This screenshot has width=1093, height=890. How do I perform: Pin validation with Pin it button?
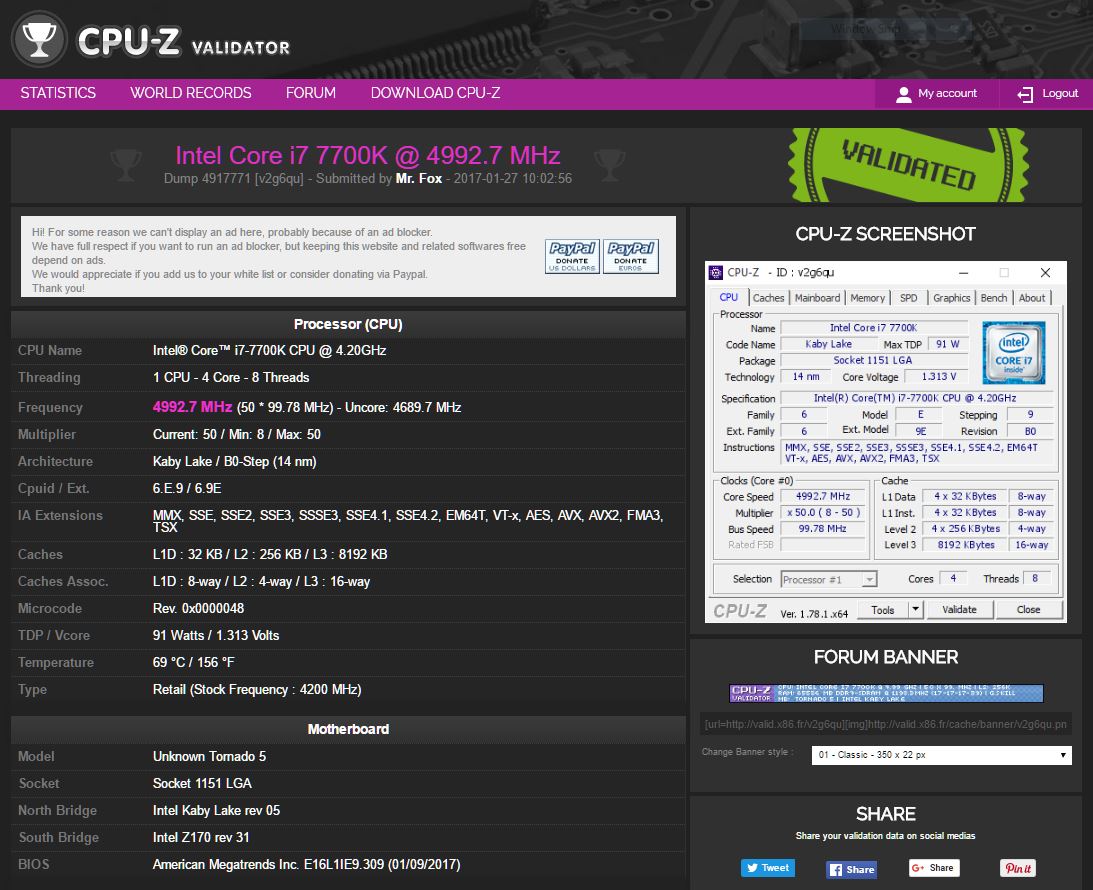click(1018, 868)
